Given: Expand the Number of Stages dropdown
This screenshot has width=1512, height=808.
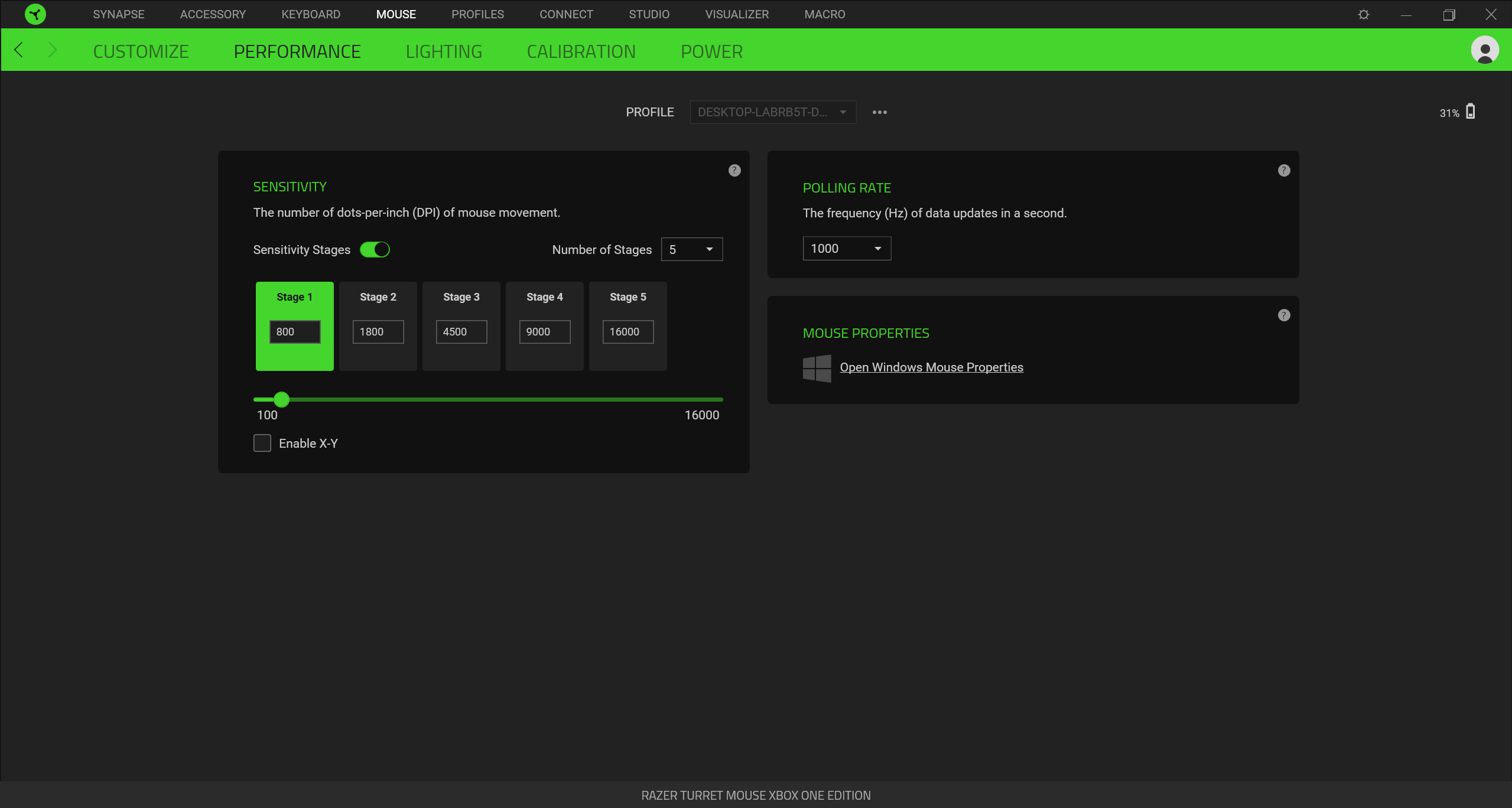Looking at the screenshot, I should click(691, 250).
